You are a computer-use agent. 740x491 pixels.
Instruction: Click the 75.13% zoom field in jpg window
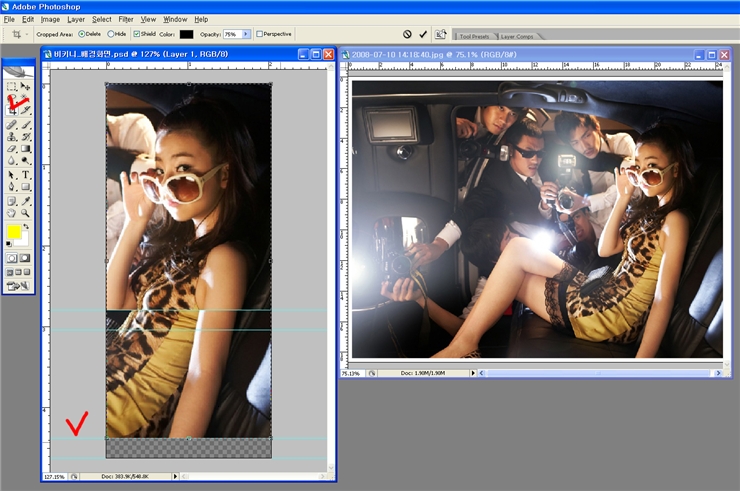pyautogui.click(x=351, y=373)
